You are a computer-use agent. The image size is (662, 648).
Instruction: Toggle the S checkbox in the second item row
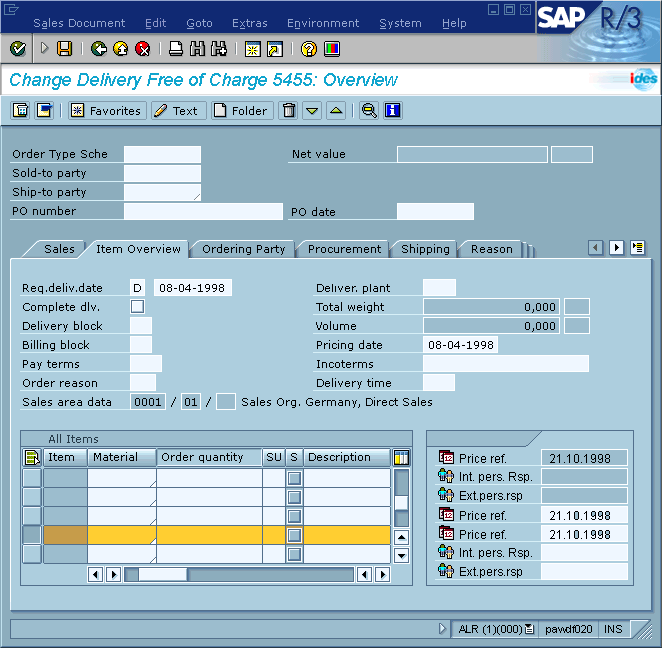click(294, 497)
